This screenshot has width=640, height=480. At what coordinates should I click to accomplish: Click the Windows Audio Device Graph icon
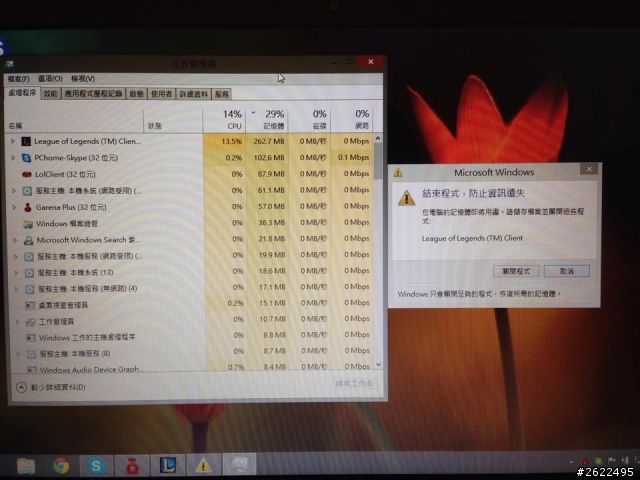click(32, 370)
